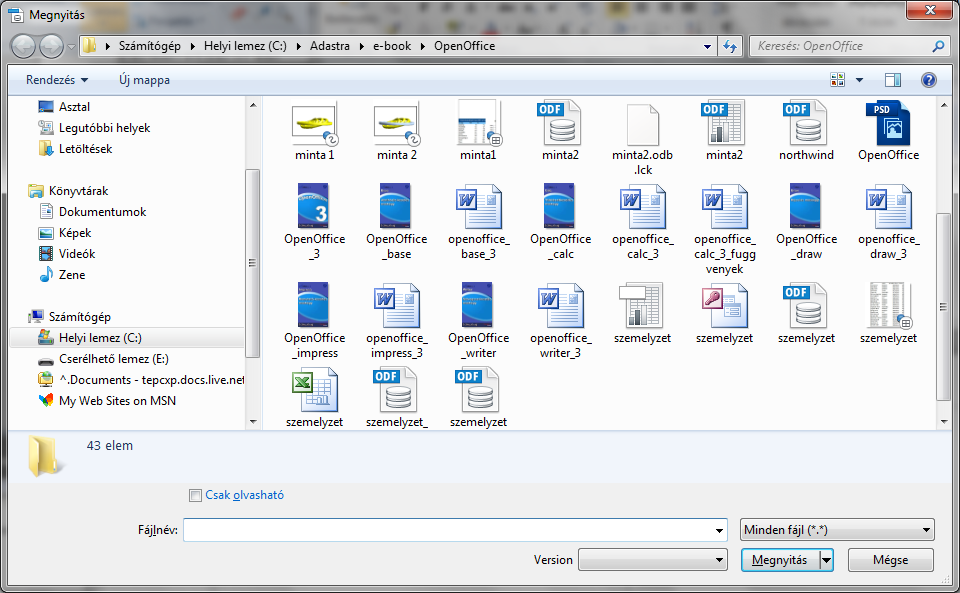
Task: Click the Új mappa button
Action: click(x=144, y=80)
